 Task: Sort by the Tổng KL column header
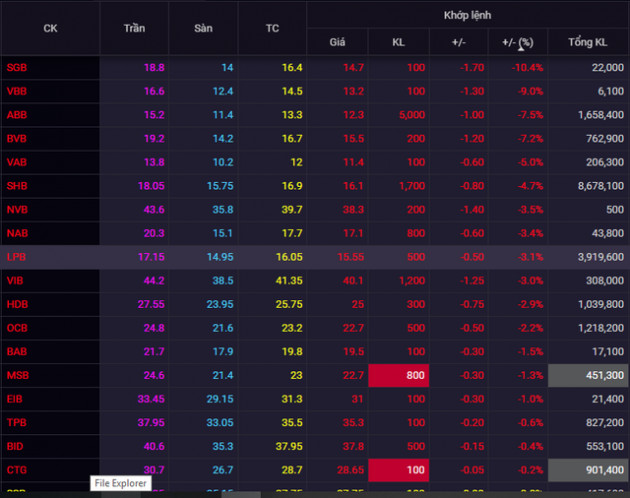[588, 42]
